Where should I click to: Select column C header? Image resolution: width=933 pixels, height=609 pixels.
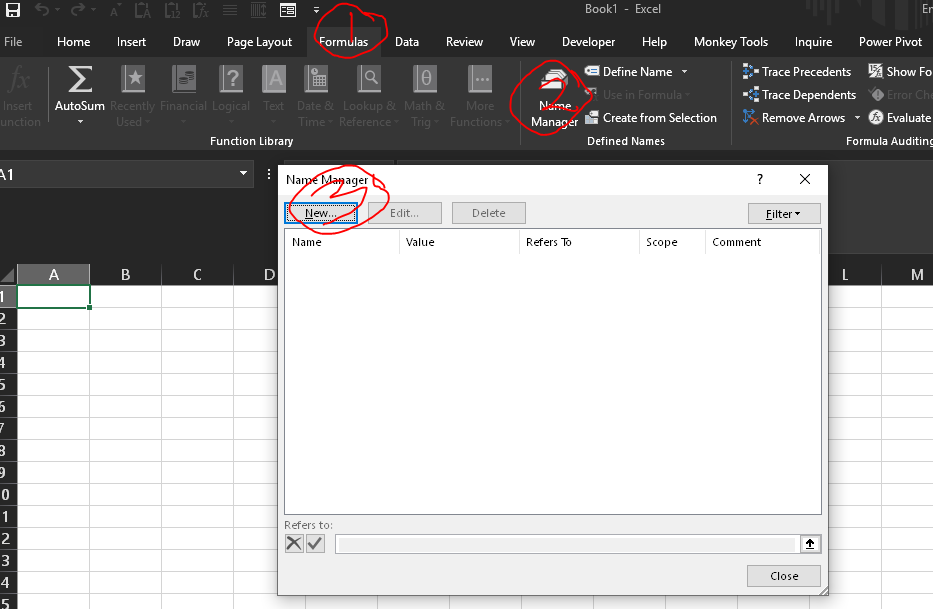tap(198, 274)
